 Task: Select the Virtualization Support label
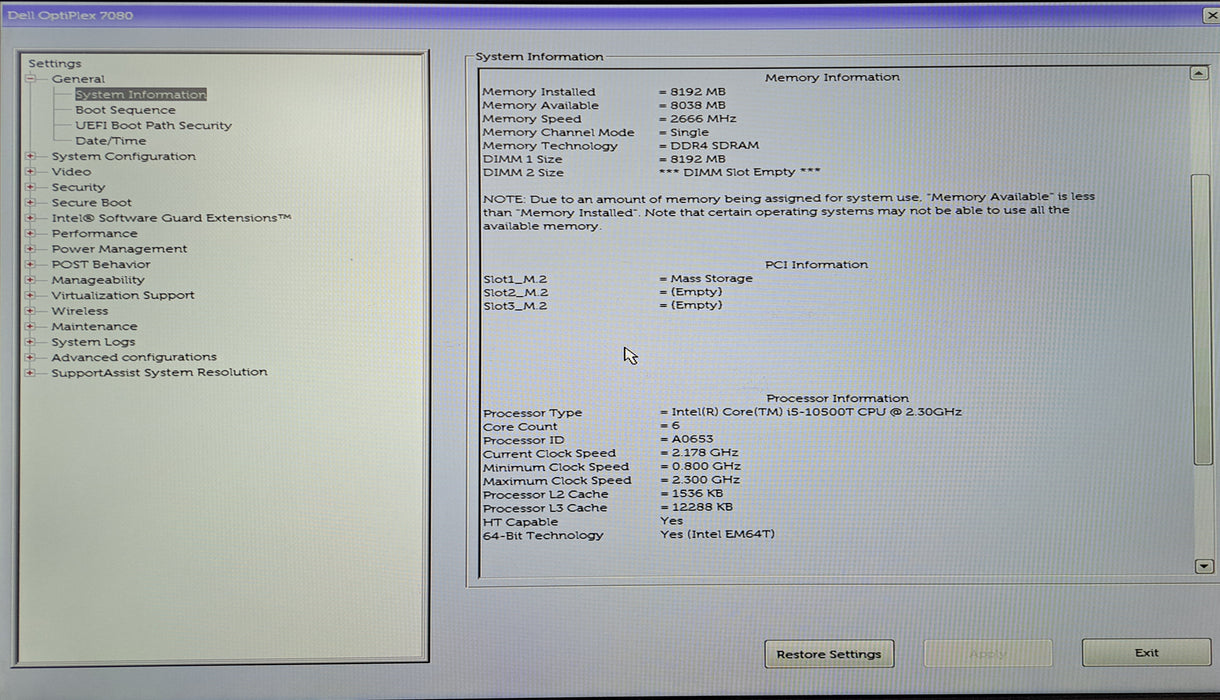point(123,296)
